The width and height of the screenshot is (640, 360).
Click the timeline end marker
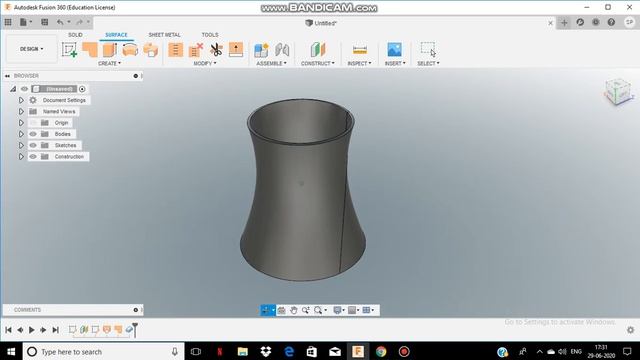(135, 329)
